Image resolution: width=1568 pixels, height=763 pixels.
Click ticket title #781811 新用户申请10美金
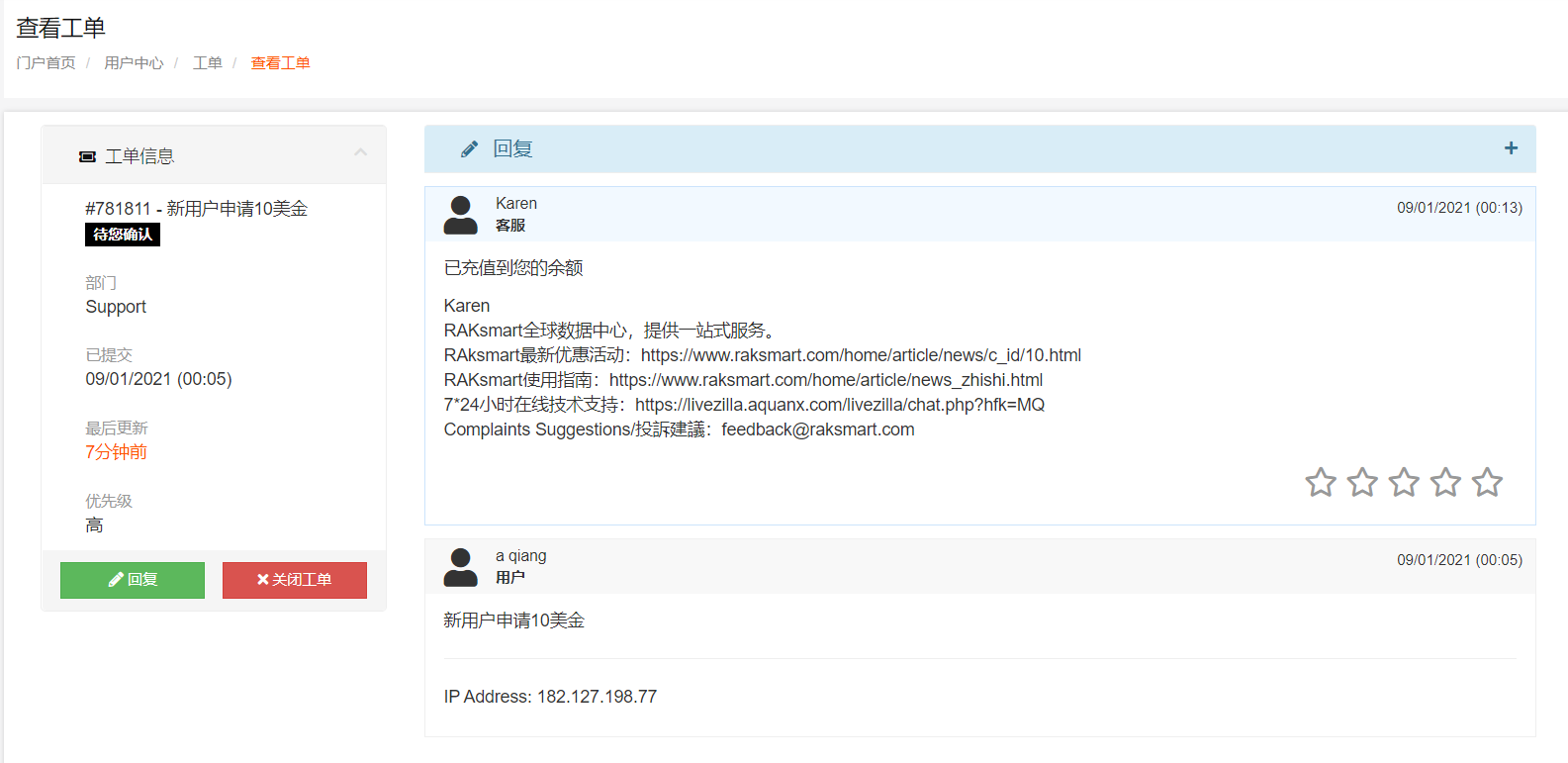point(196,209)
